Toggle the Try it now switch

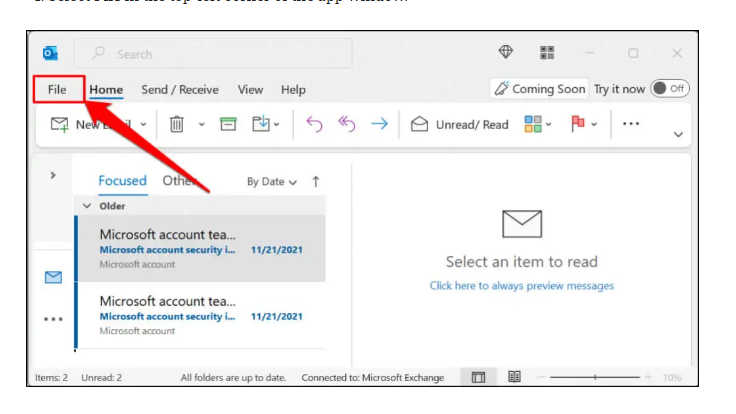(670, 88)
